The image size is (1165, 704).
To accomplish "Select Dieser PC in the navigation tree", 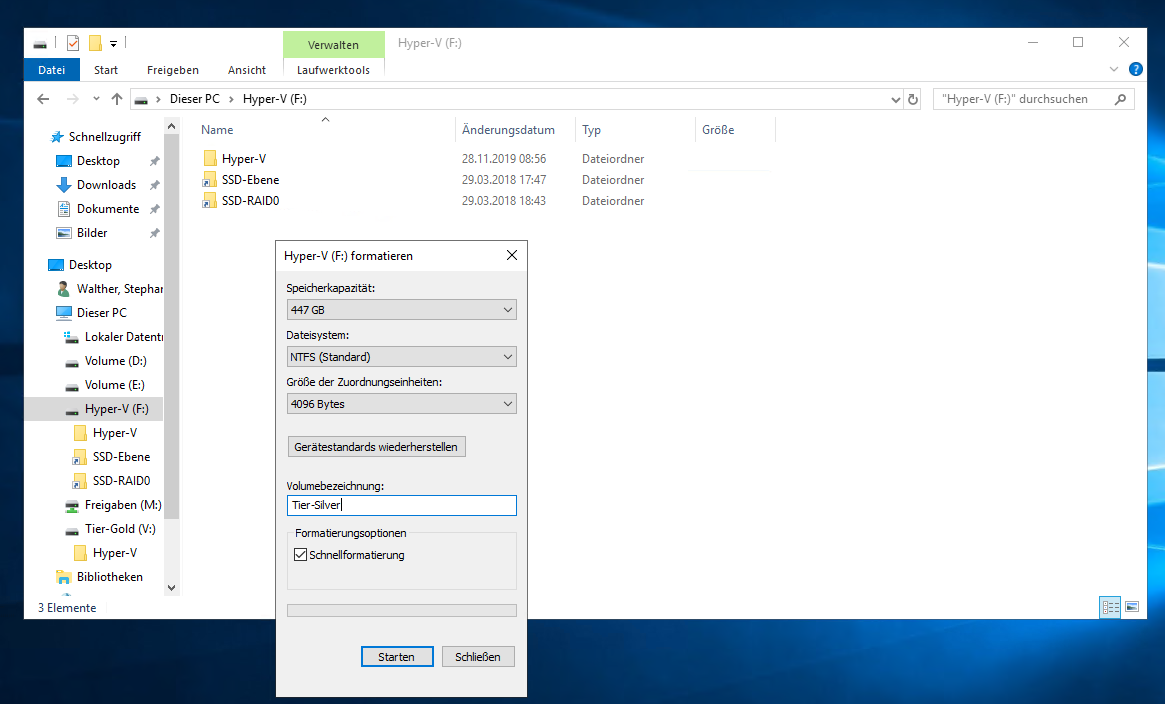I will [102, 313].
